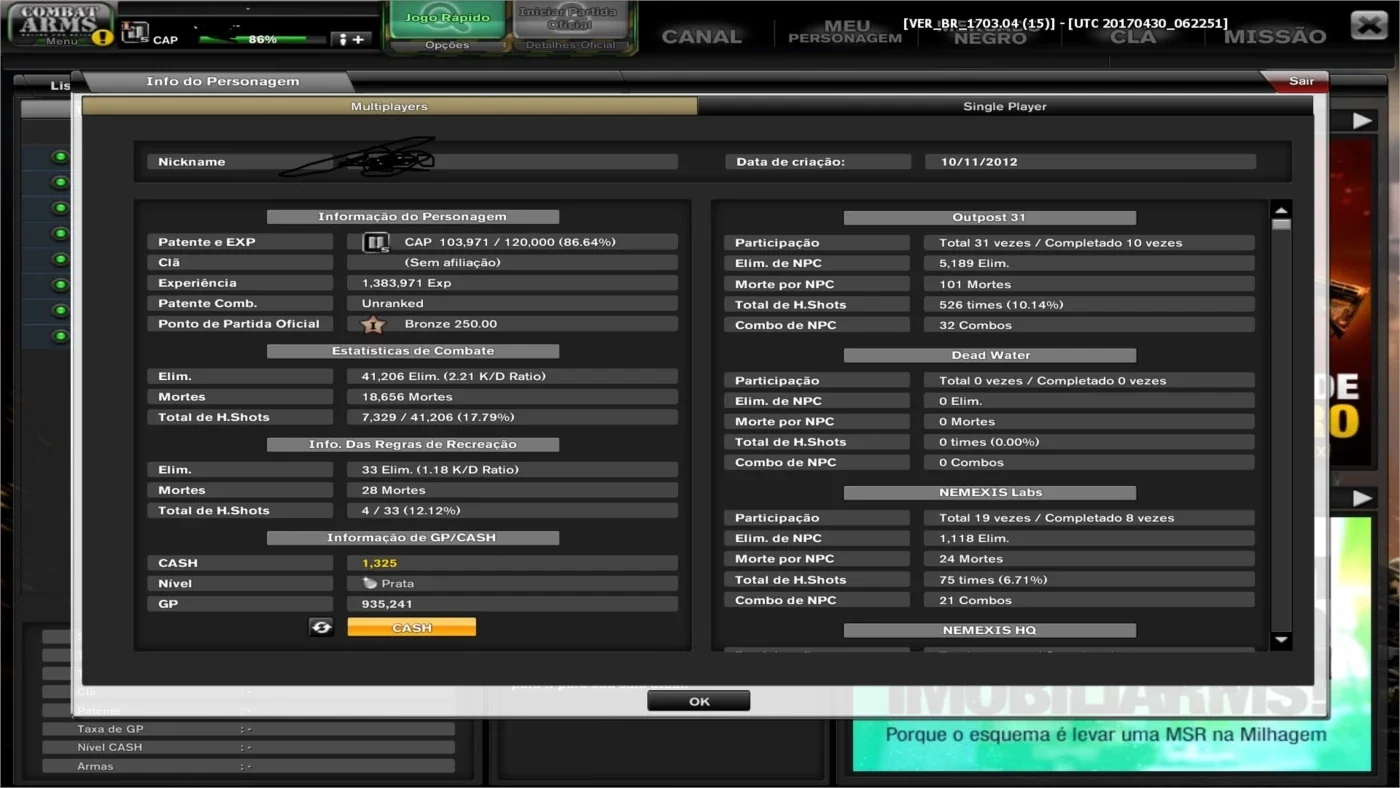This screenshot has height=788, width=1400.
Task: Click the 41,206 Elim. K/D value
Action: point(512,377)
